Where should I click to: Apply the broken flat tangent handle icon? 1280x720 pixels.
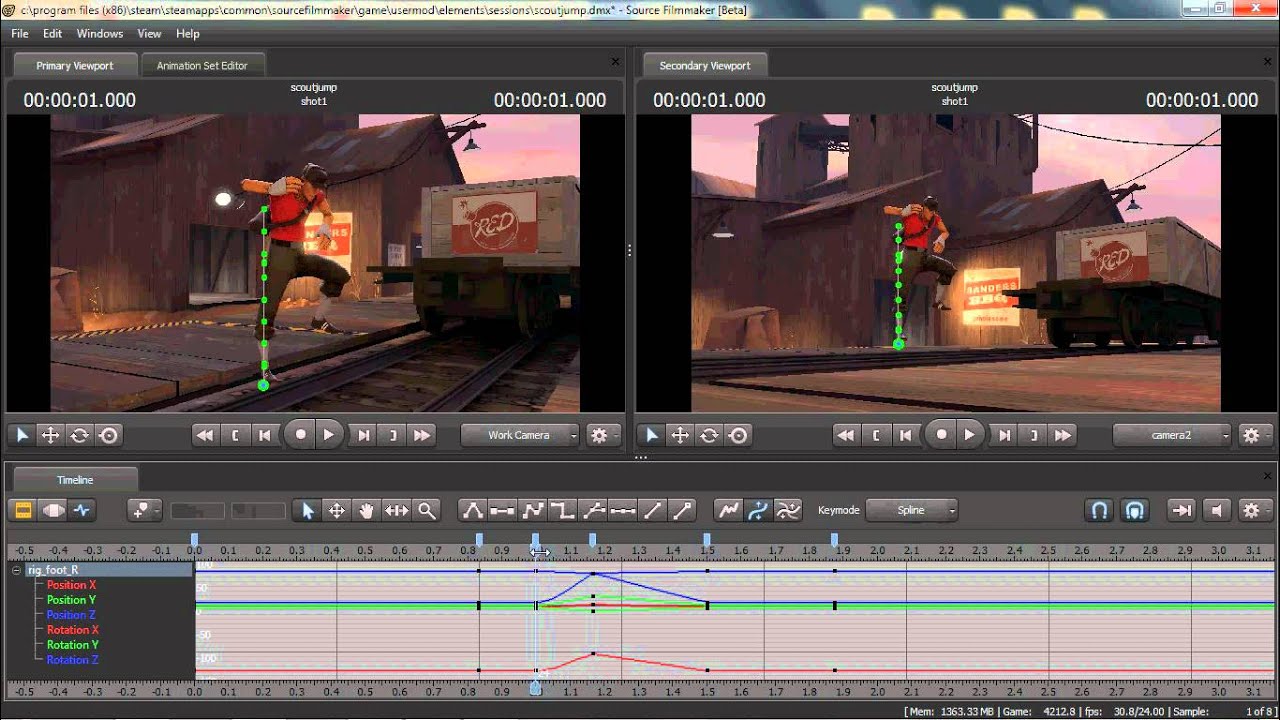pyautogui.click(x=623, y=510)
